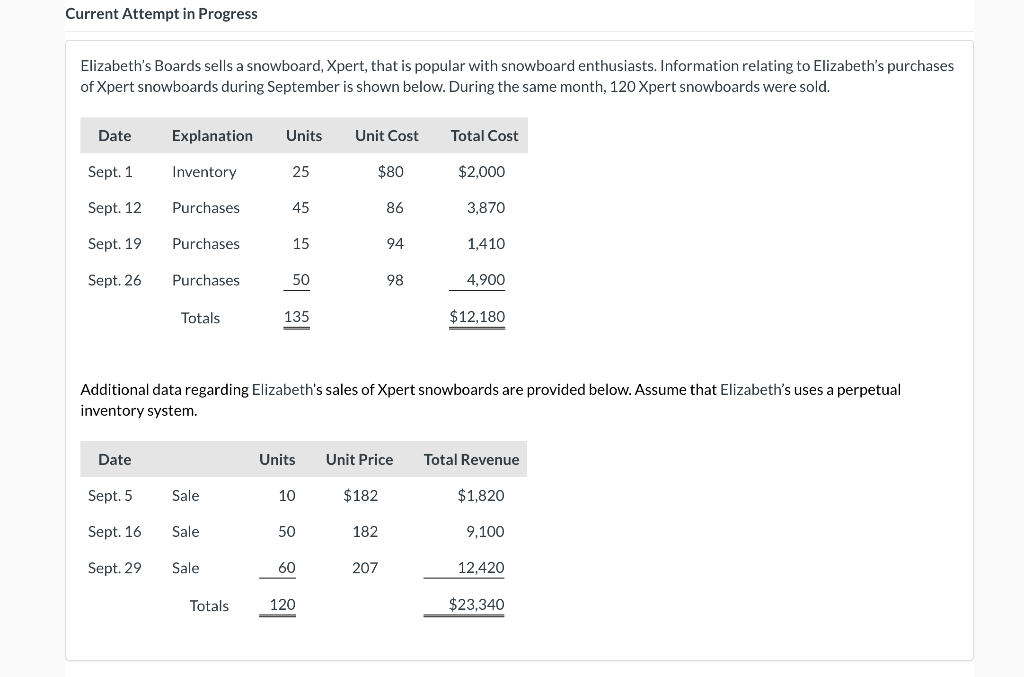Click the $23,340 total revenue value
This screenshot has height=677, width=1024.
[476, 605]
